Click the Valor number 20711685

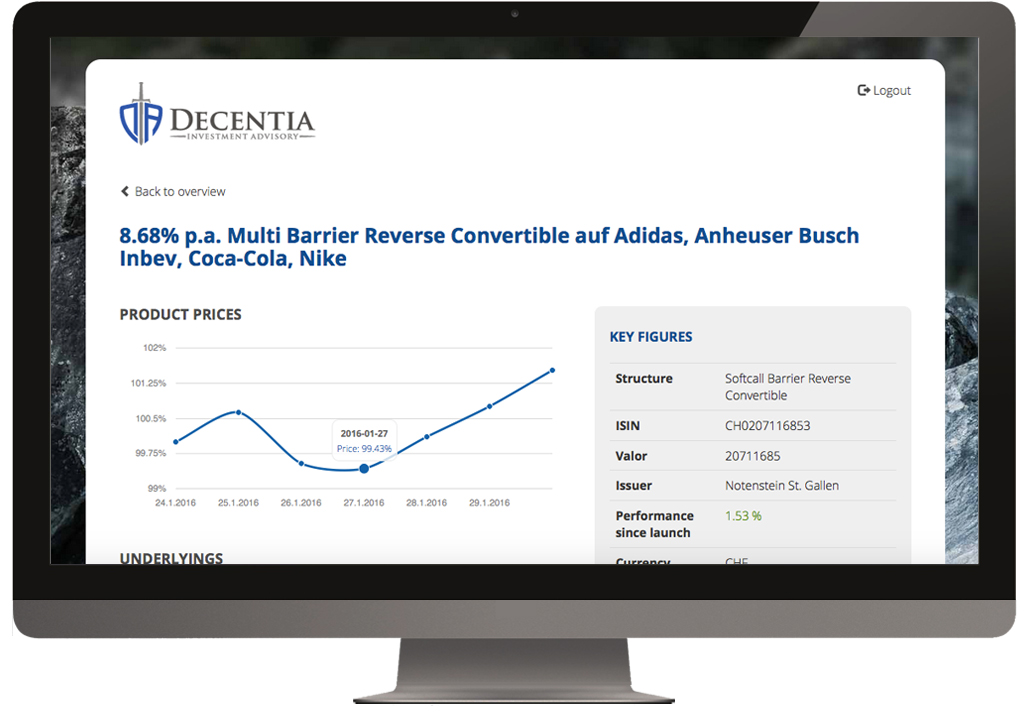click(x=751, y=456)
